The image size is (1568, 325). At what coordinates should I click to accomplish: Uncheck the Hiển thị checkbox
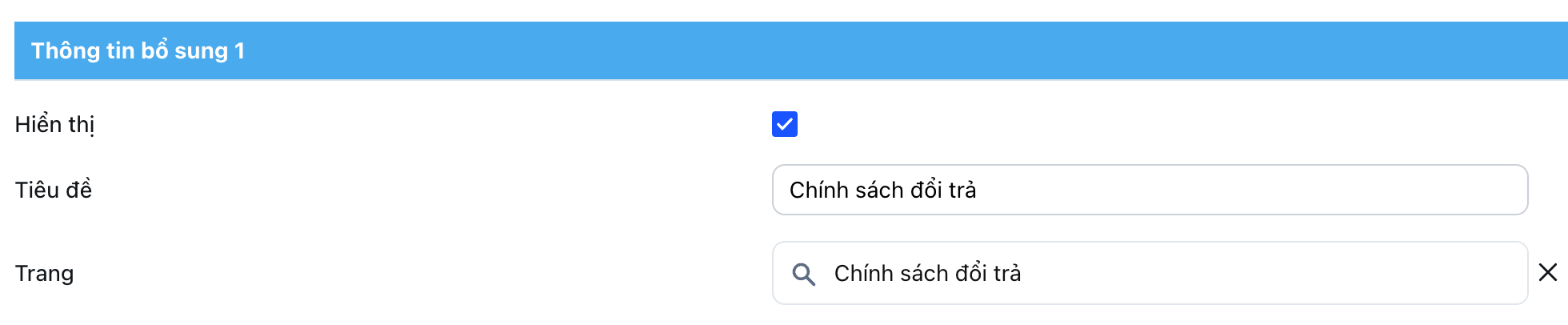(784, 124)
